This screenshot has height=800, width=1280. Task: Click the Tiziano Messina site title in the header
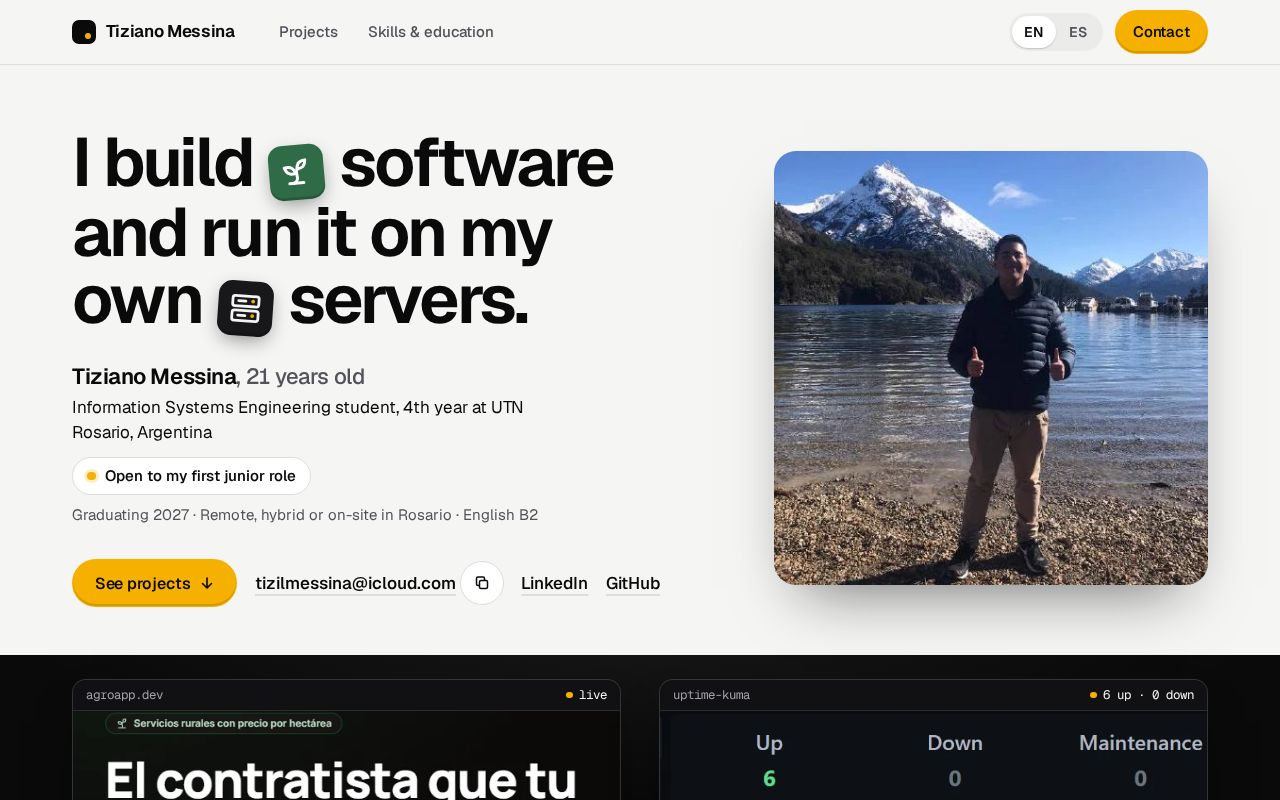pyautogui.click(x=170, y=31)
